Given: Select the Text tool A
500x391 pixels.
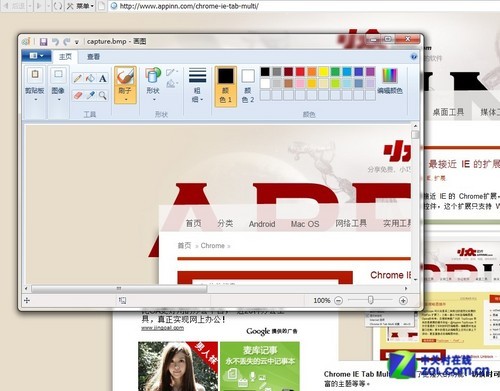Looking at the screenshot, I should pyautogui.click(x=103, y=78).
